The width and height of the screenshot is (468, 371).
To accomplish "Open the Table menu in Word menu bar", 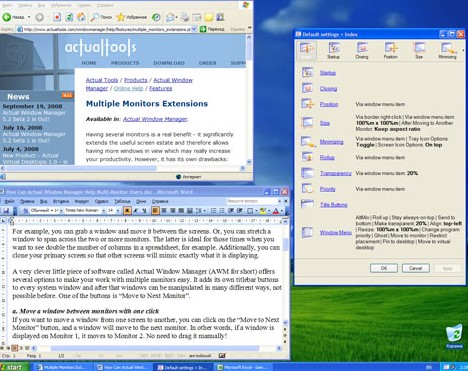I will (122, 201).
